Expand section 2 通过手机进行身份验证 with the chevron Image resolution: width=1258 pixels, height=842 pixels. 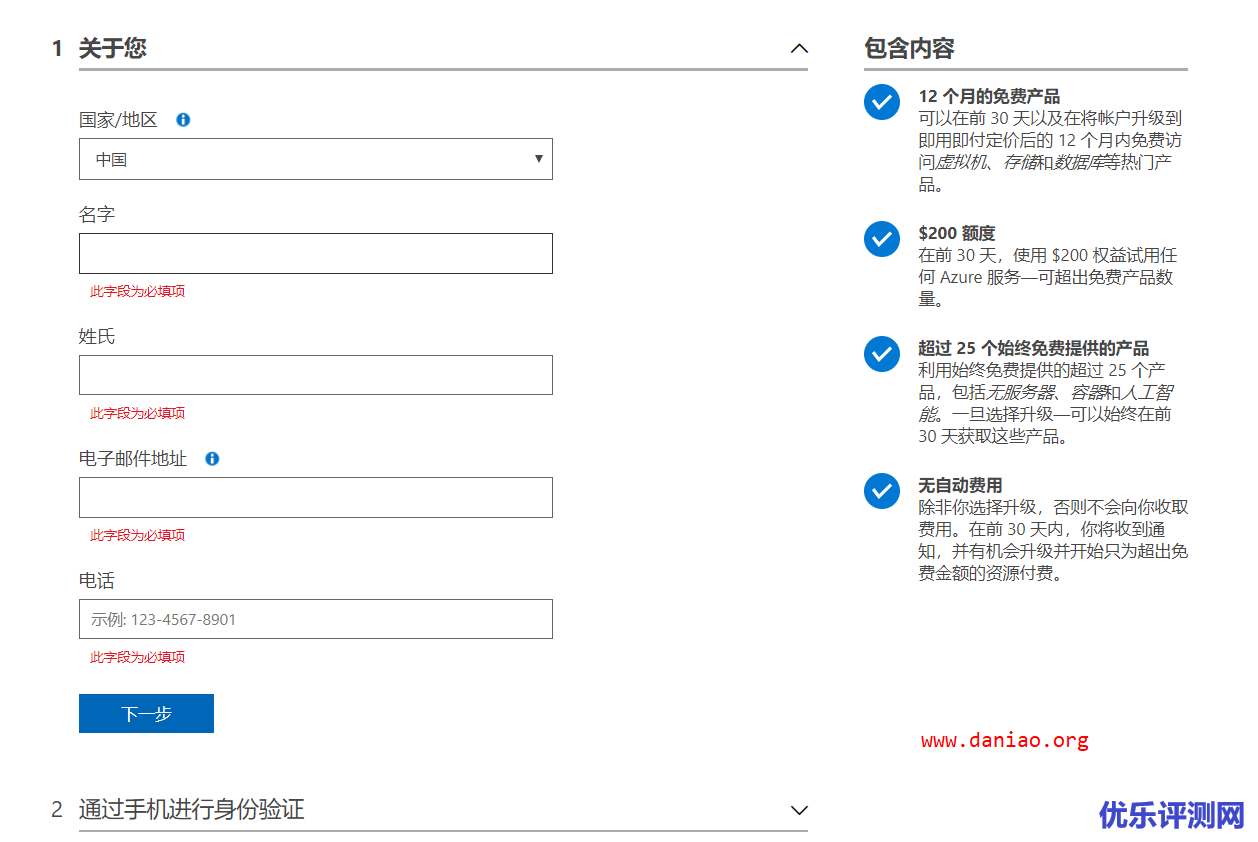tap(799, 810)
